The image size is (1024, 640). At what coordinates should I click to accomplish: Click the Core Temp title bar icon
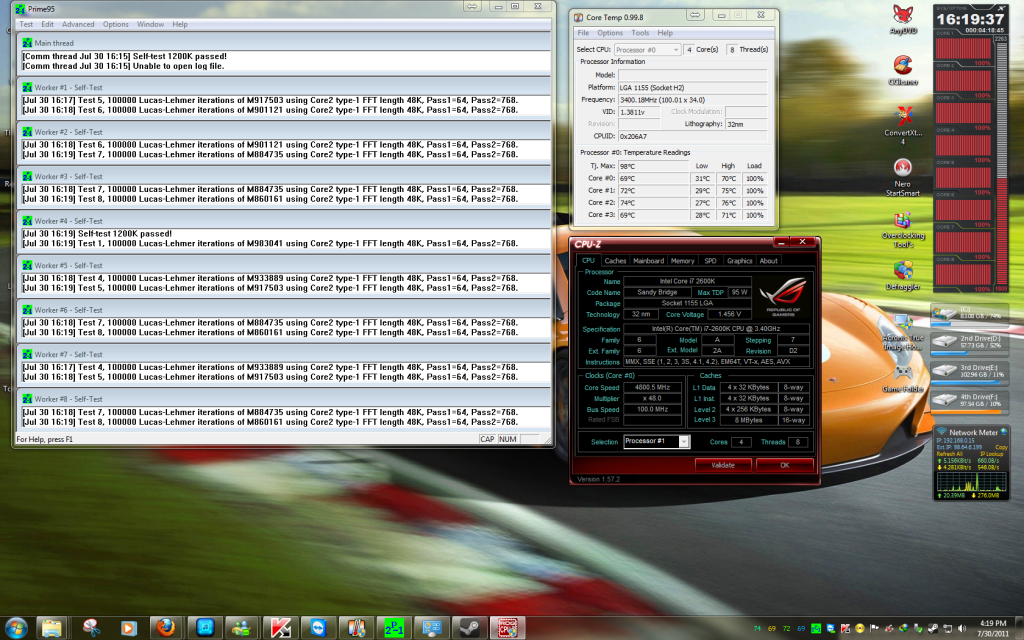(578, 18)
